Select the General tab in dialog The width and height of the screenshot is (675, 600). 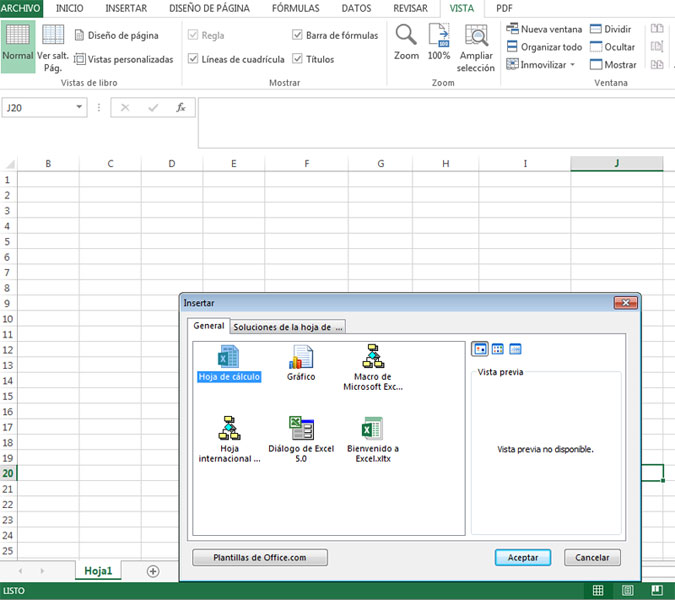(209, 326)
